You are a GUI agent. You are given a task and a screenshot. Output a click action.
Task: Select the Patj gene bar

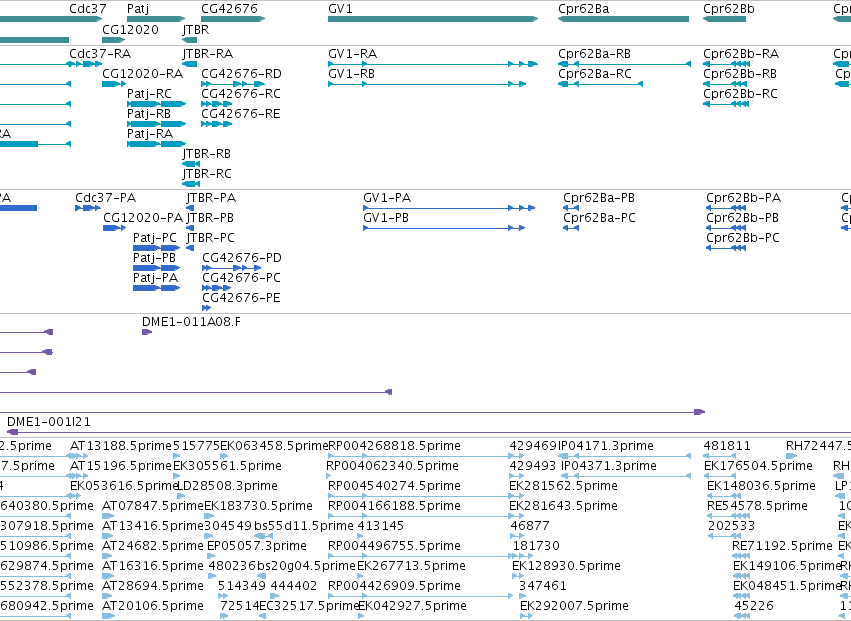click(156, 19)
